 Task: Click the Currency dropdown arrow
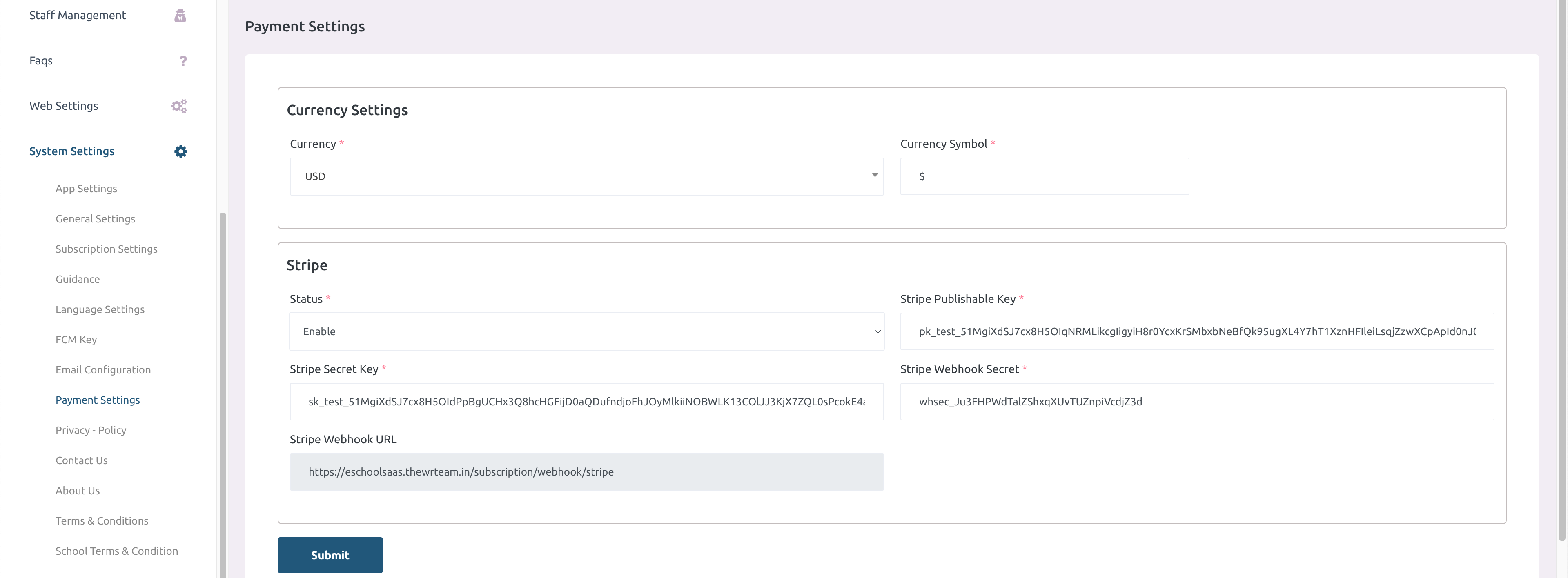pos(874,176)
